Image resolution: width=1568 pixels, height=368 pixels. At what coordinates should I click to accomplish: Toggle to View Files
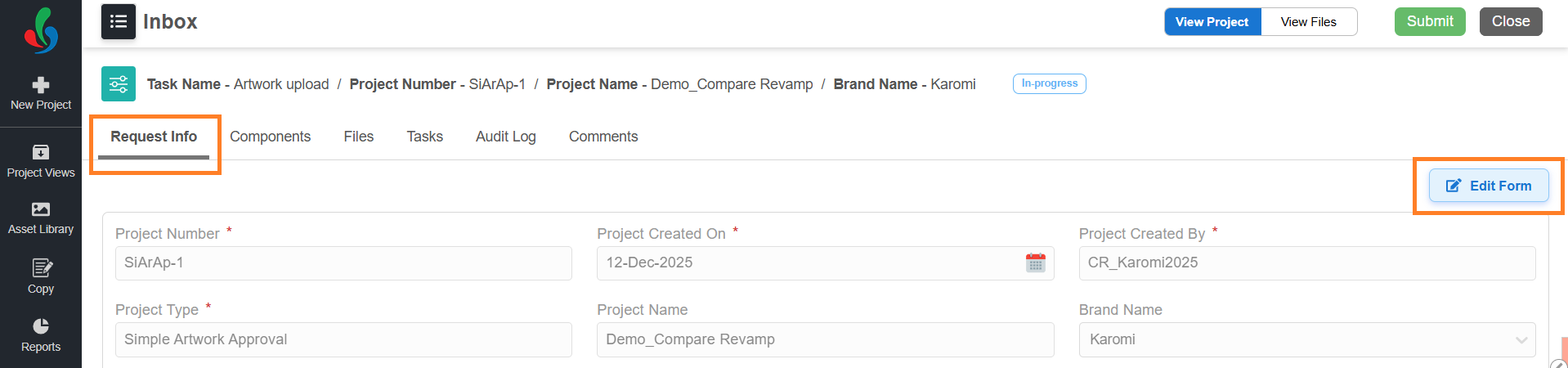click(x=1308, y=22)
